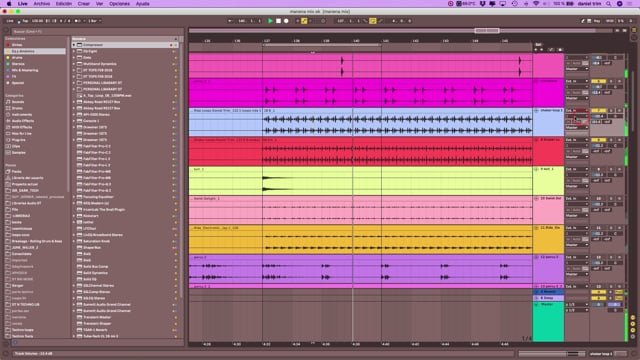Select the Focusing Equalizer entry

tap(98, 197)
